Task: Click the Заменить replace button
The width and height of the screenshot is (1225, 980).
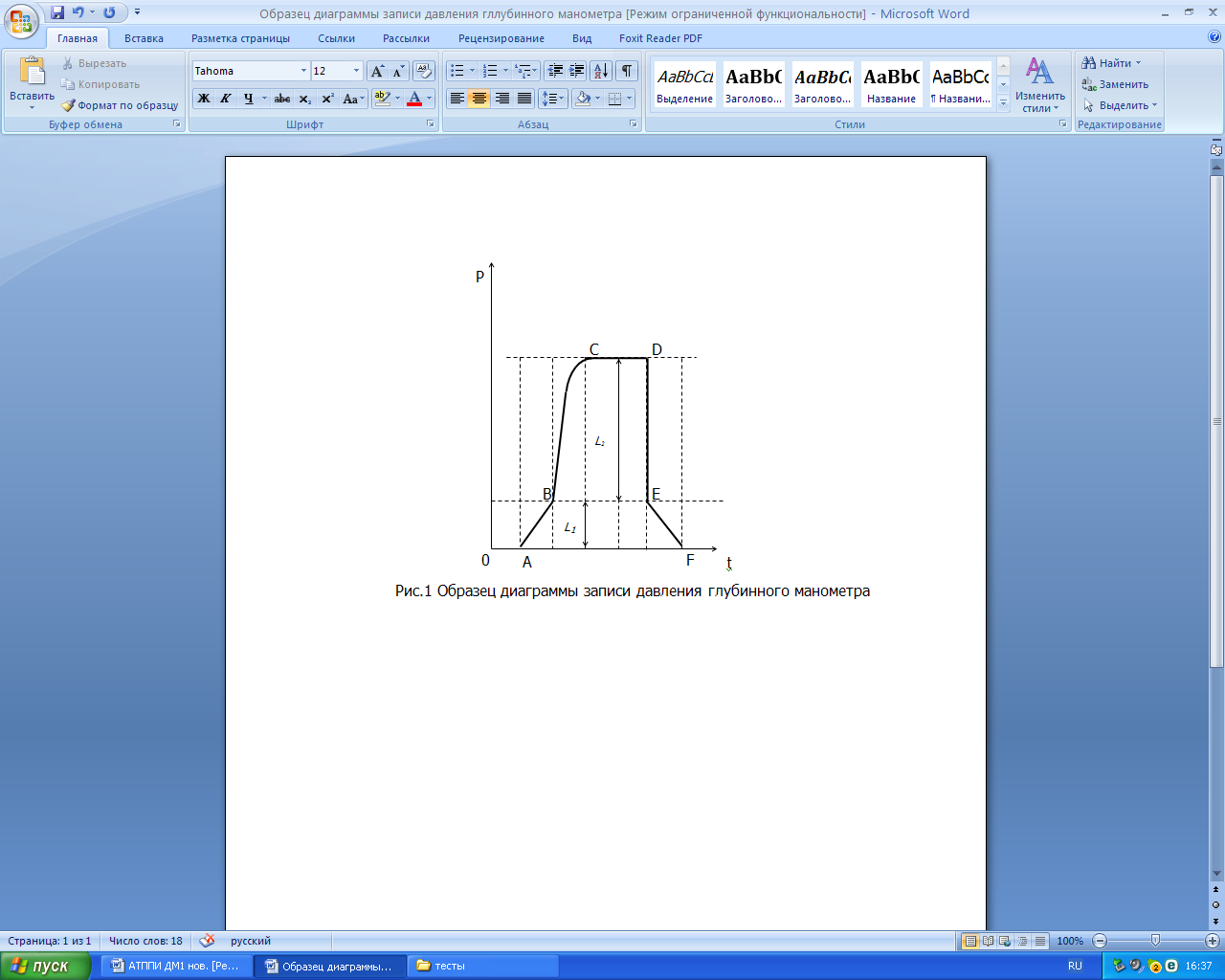Action: 1115,84
